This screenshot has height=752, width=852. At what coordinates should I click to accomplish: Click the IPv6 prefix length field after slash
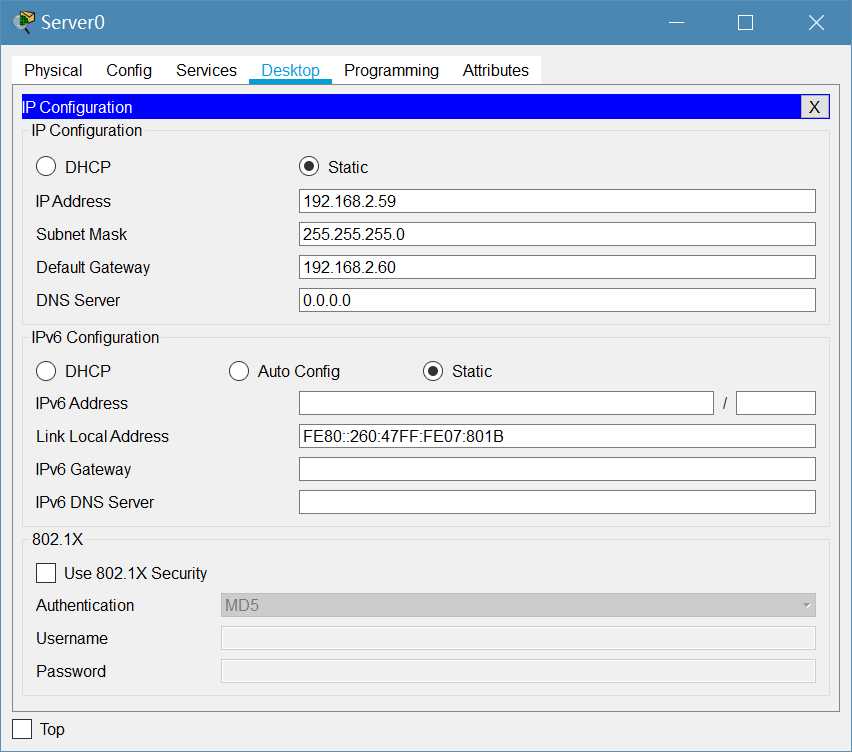tap(775, 403)
